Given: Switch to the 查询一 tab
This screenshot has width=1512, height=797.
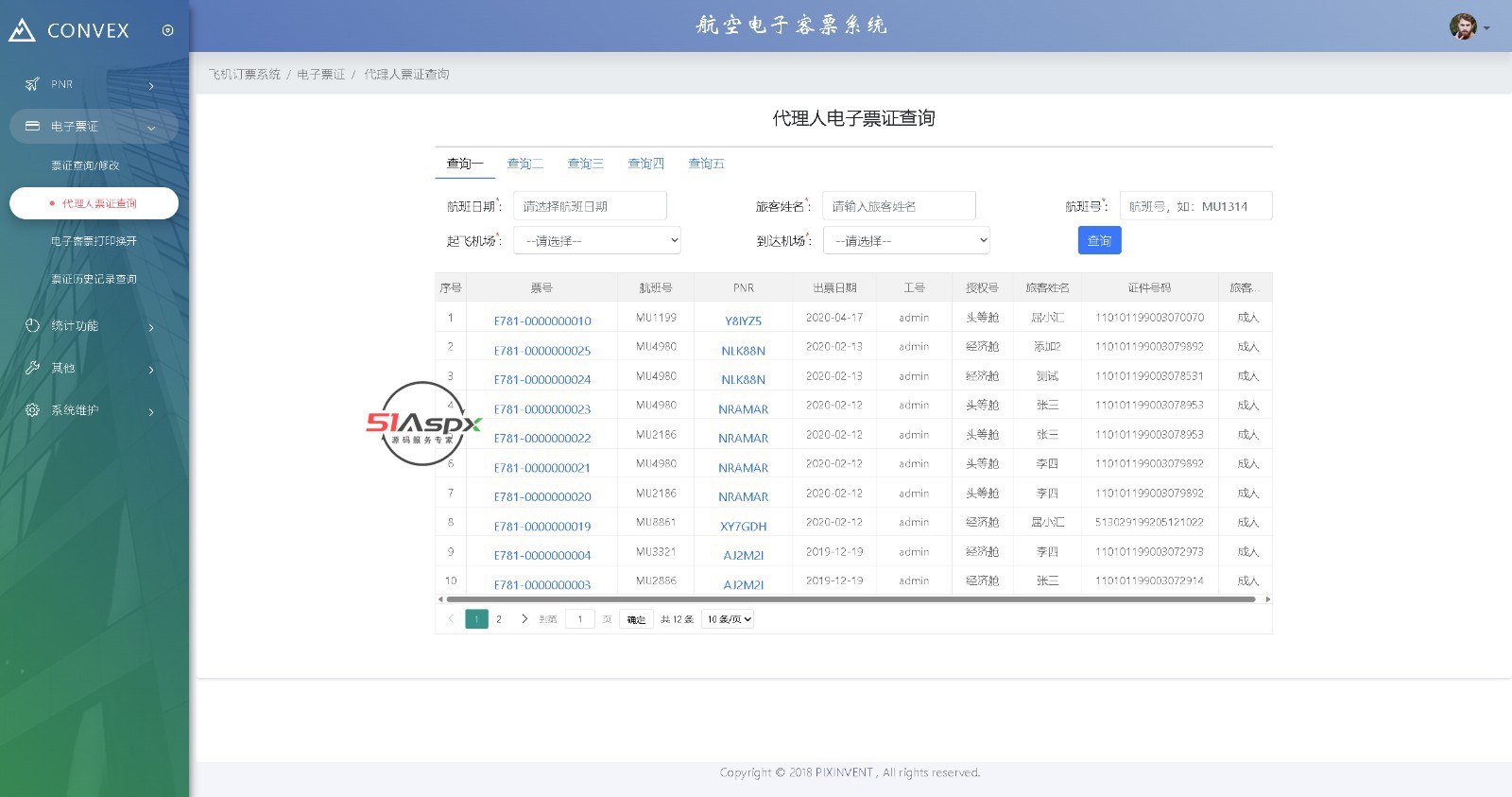Looking at the screenshot, I should tap(465, 164).
